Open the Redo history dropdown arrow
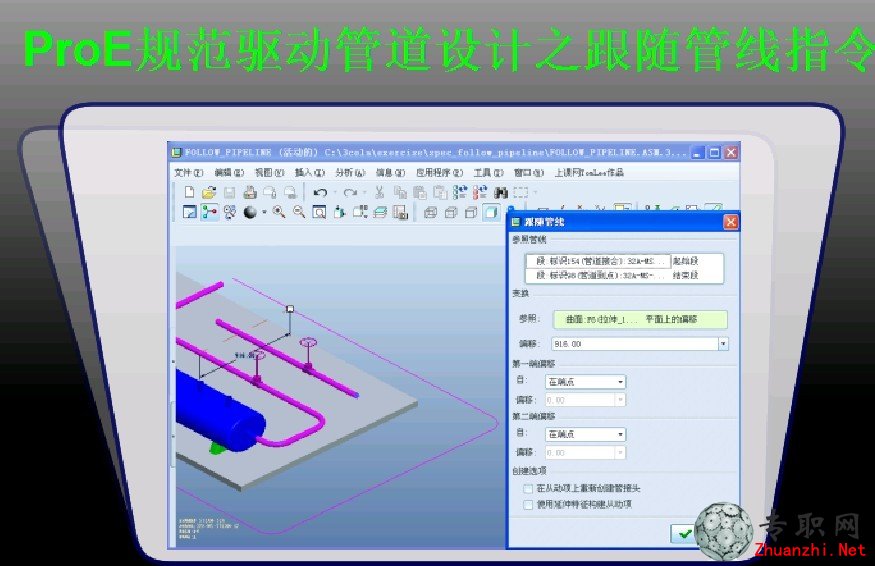Image resolution: width=875 pixels, height=566 pixels. pyautogui.click(x=364, y=193)
